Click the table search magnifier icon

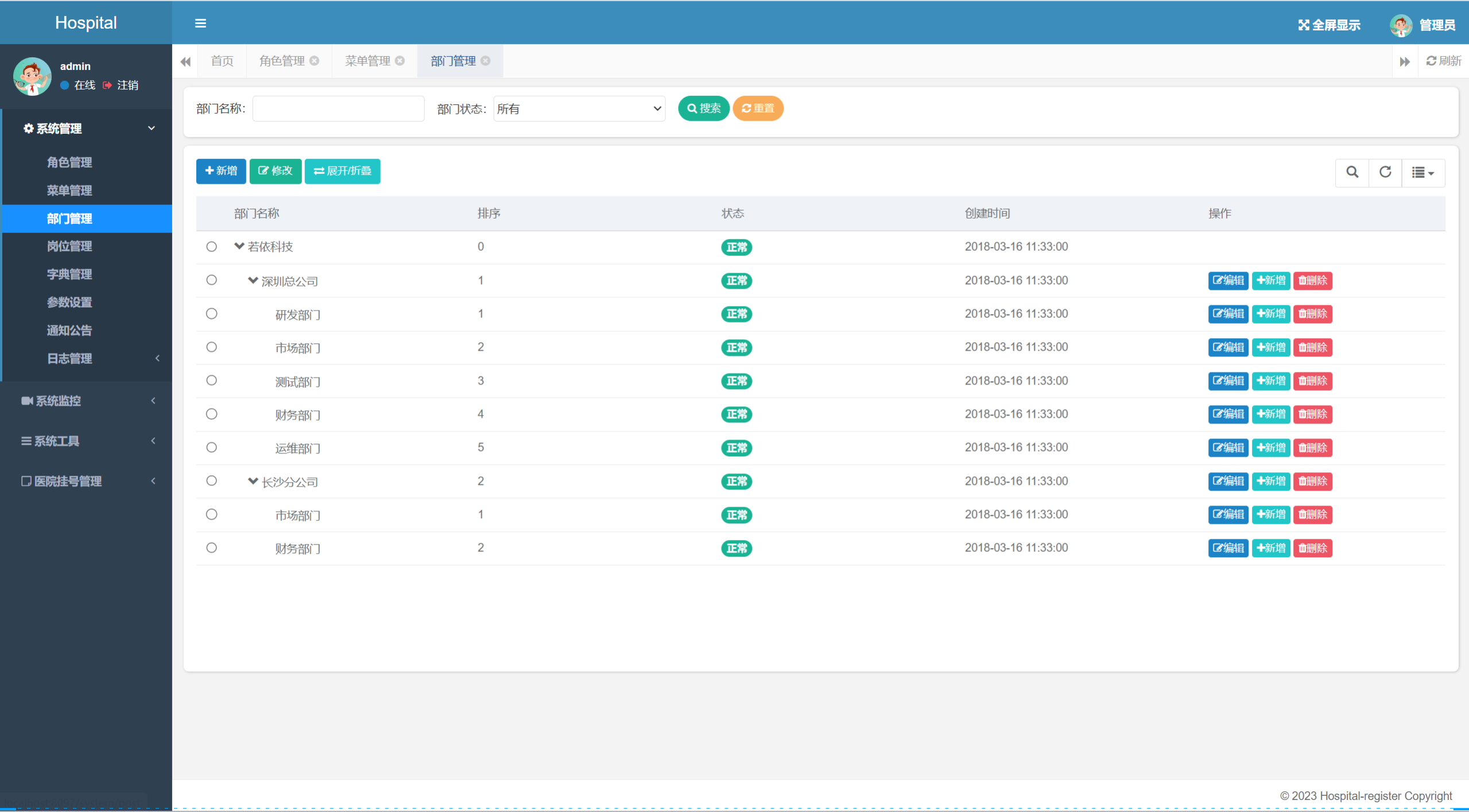[x=1352, y=172]
